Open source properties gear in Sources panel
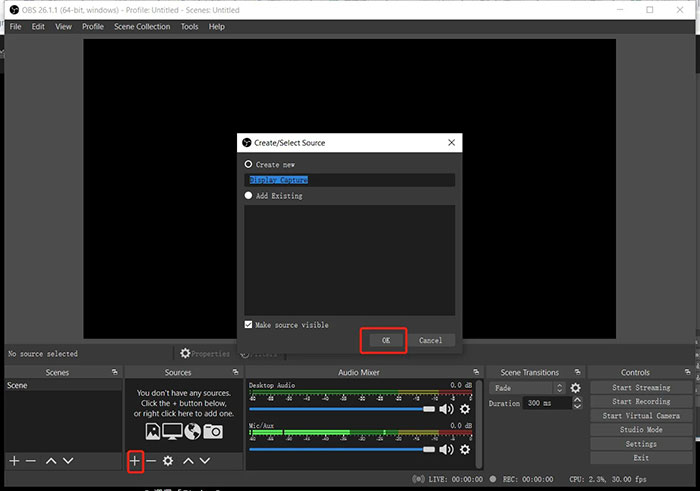700x491 pixels. [168, 461]
